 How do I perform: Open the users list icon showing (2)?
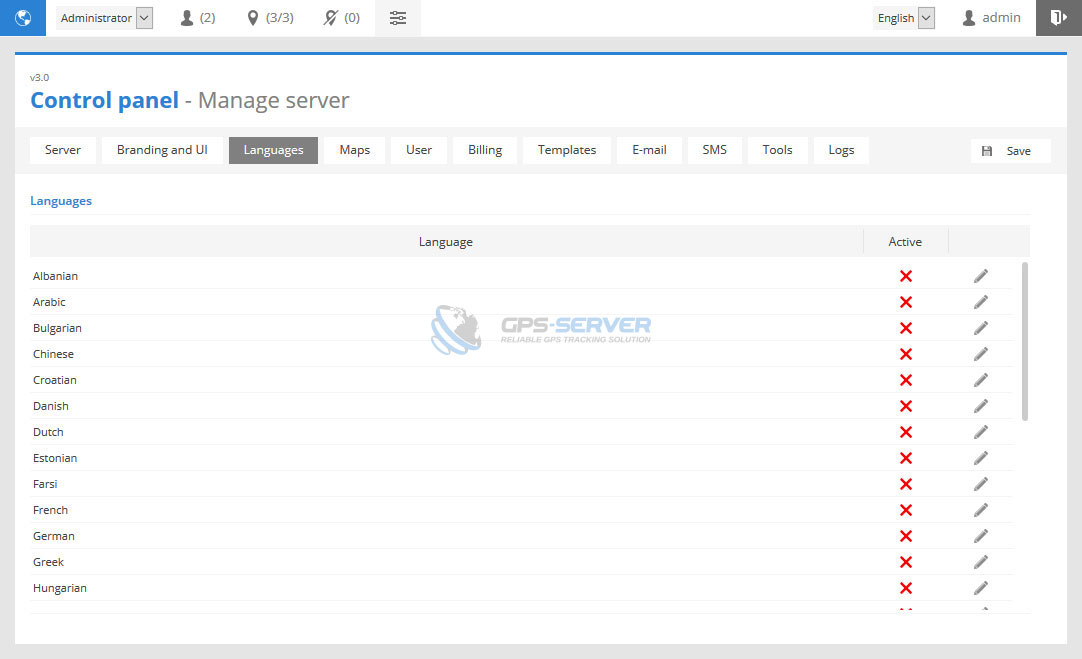coord(197,18)
